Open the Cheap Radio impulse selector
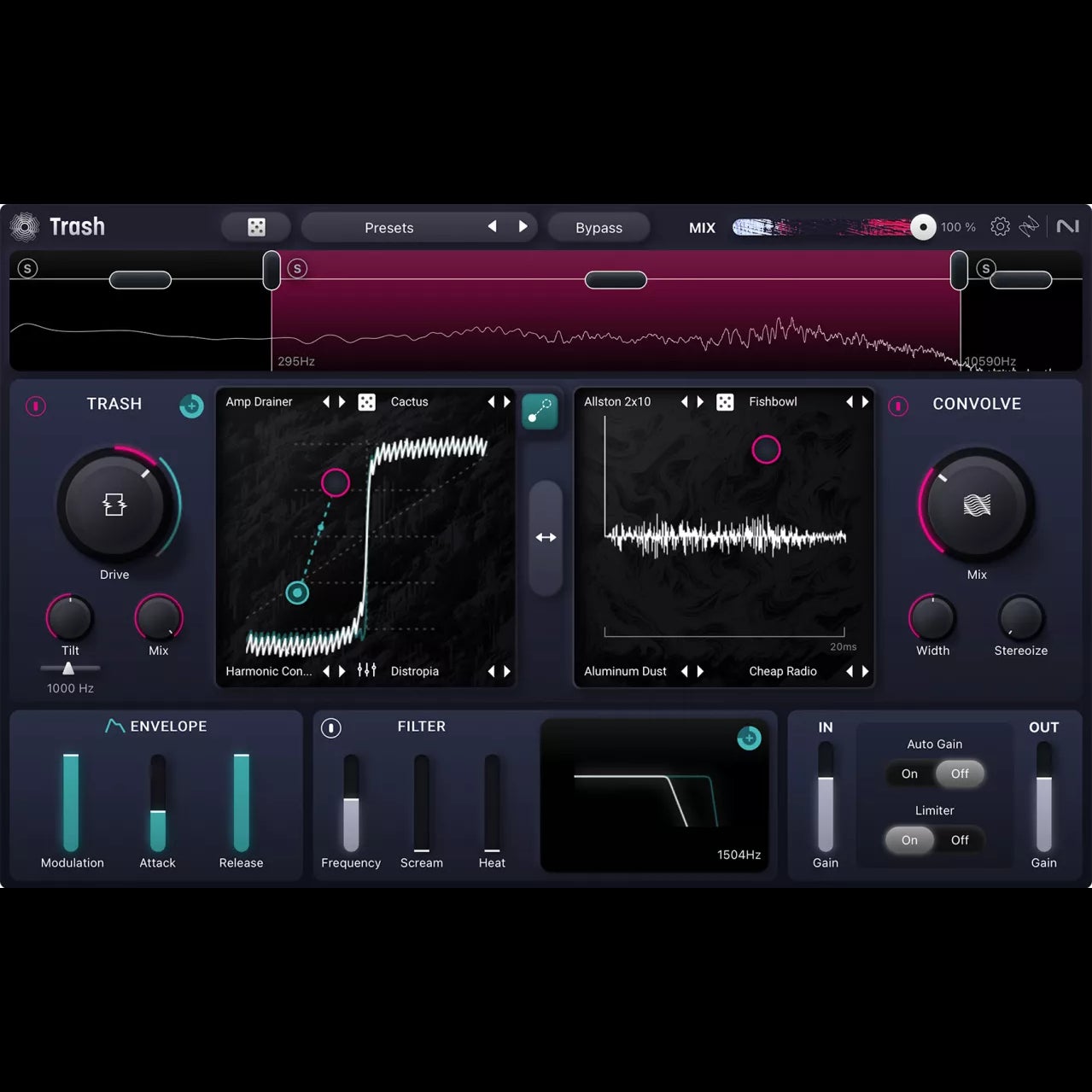The height and width of the screenshot is (1092, 1092). [783, 671]
